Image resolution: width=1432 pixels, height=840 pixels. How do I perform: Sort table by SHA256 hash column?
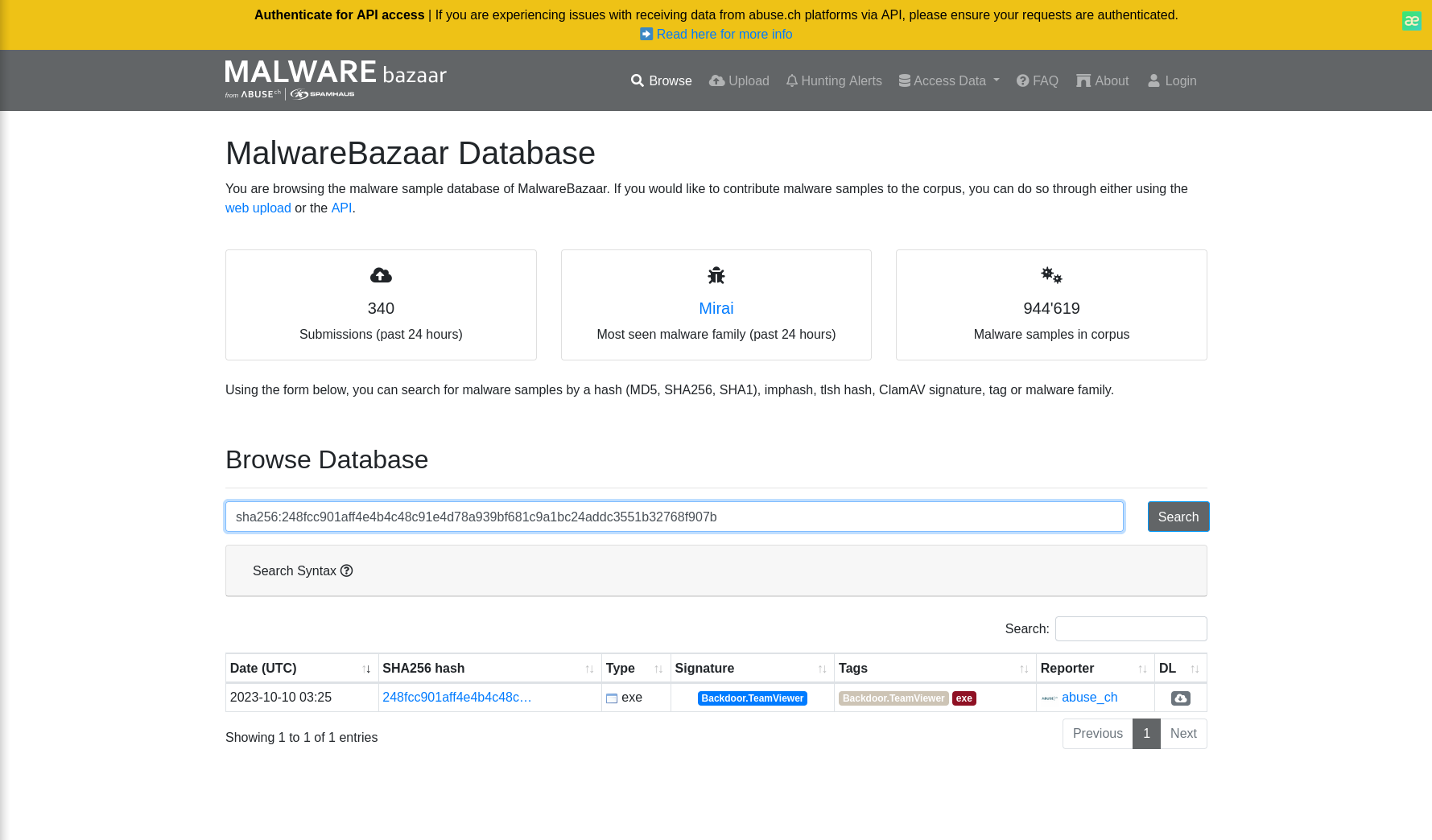489,668
